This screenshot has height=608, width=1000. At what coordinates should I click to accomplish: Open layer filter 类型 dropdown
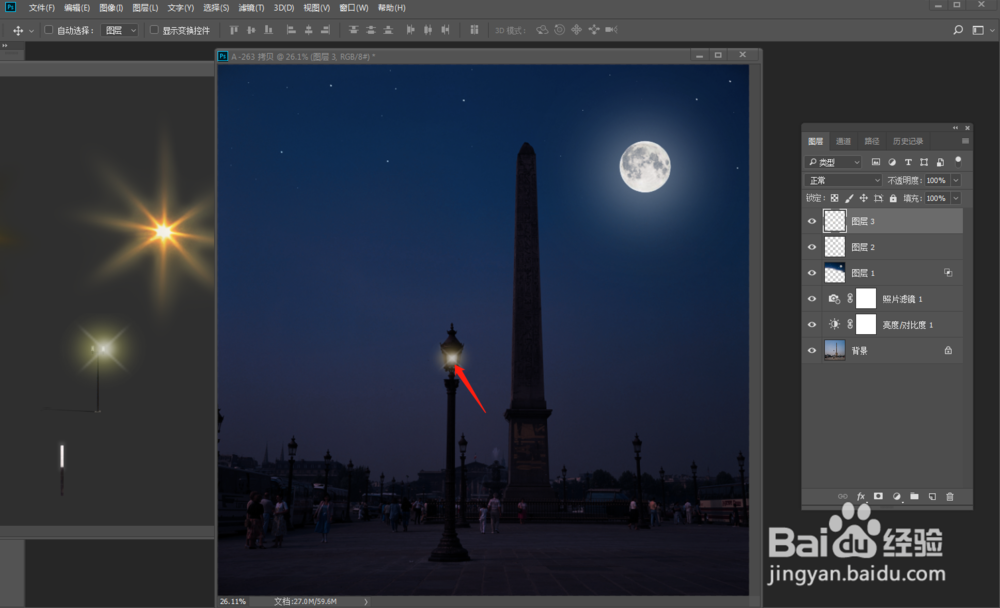[x=833, y=162]
